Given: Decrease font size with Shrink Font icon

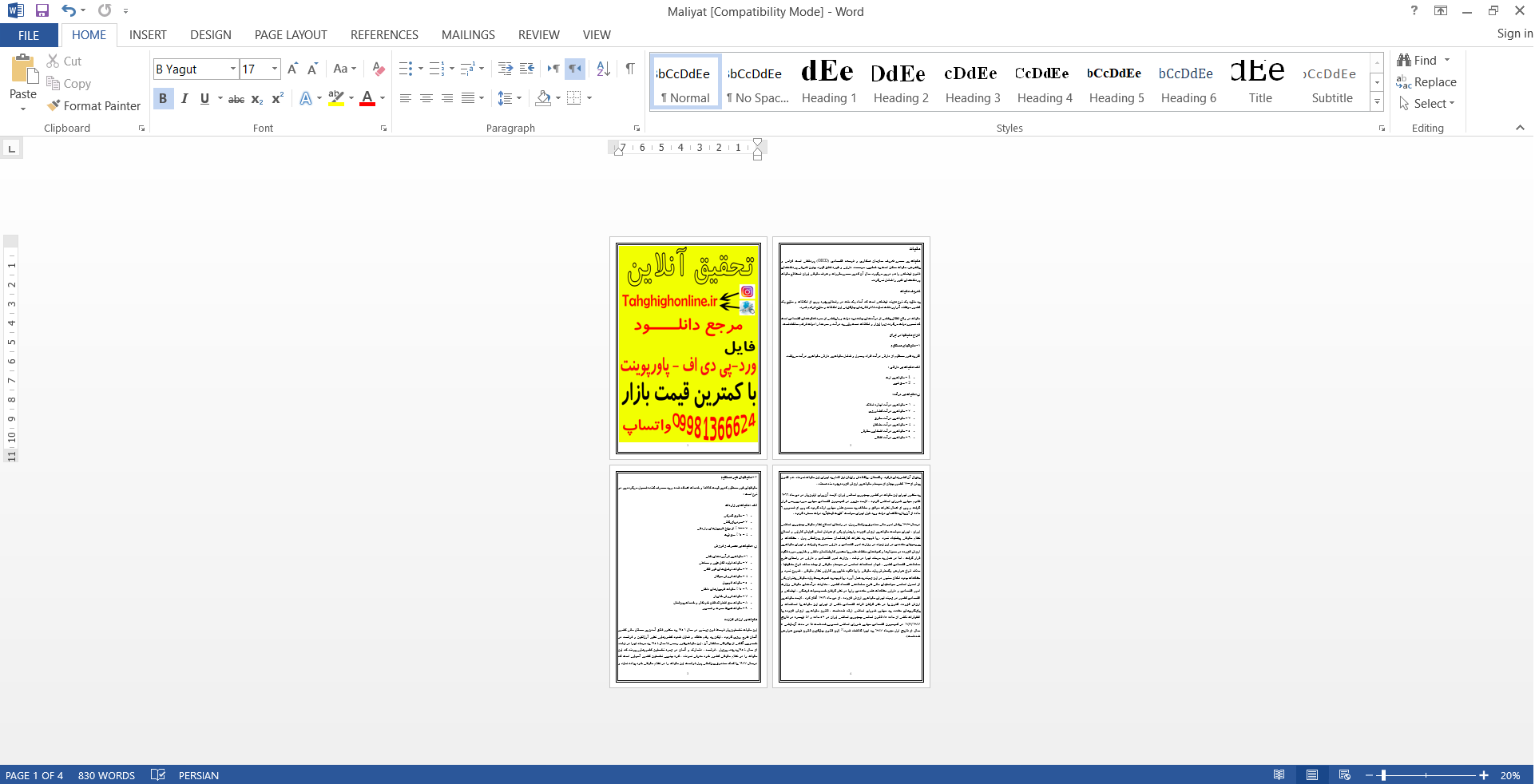Looking at the screenshot, I should pyautogui.click(x=312, y=69).
